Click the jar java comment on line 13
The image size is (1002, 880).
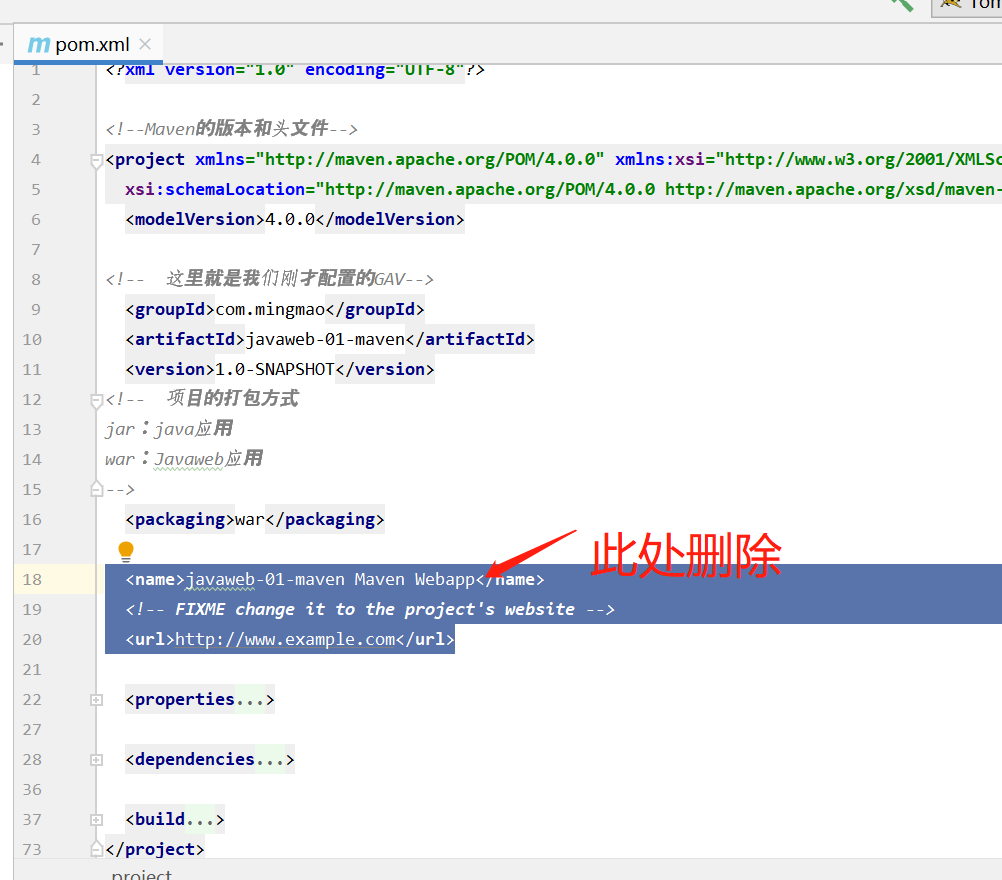coord(169,429)
